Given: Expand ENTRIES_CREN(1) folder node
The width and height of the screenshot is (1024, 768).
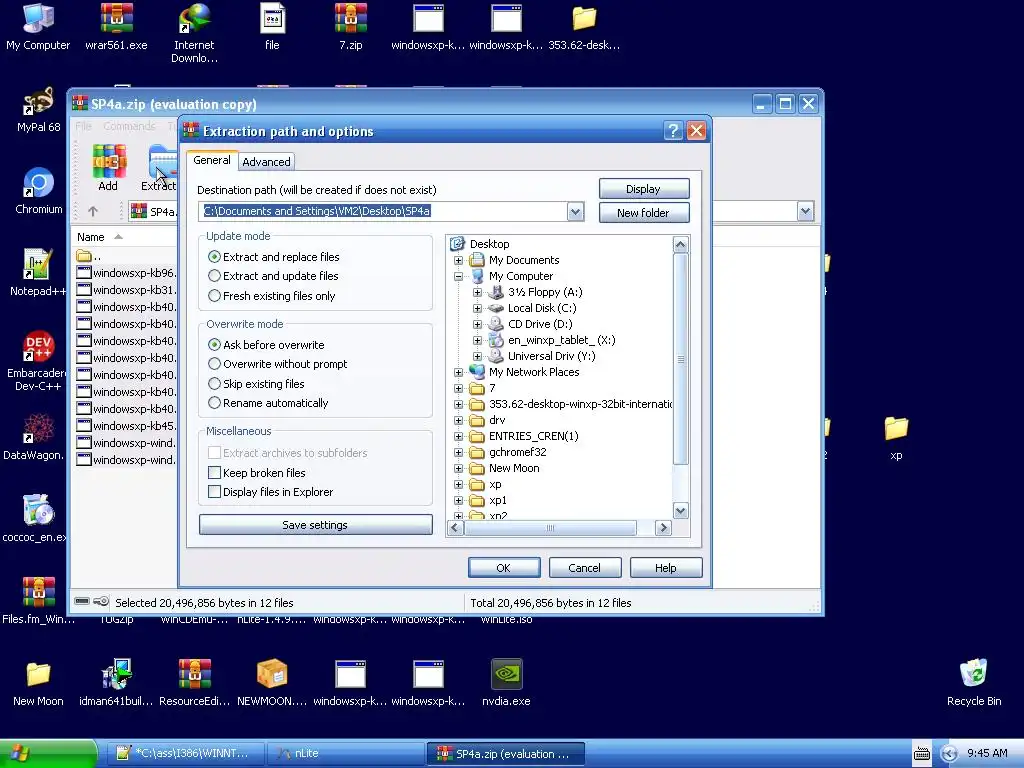Looking at the screenshot, I should (x=458, y=436).
